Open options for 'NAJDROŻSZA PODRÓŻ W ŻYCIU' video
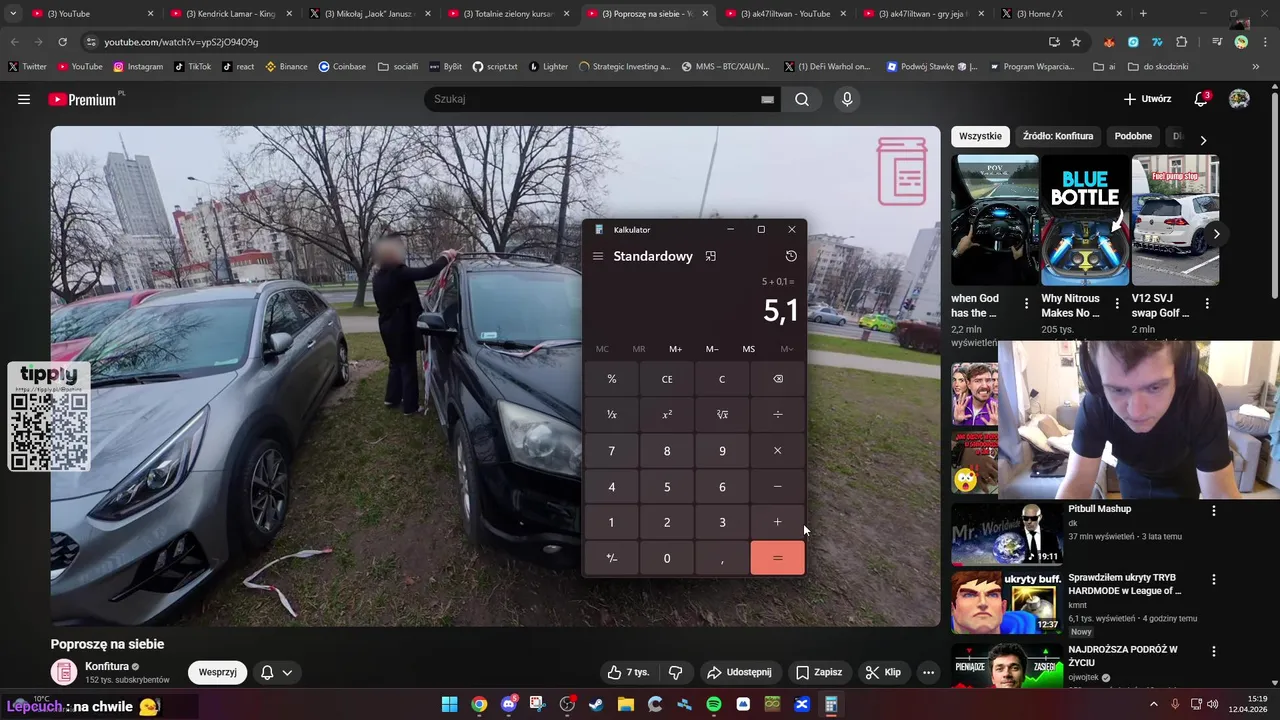 tap(1214, 652)
